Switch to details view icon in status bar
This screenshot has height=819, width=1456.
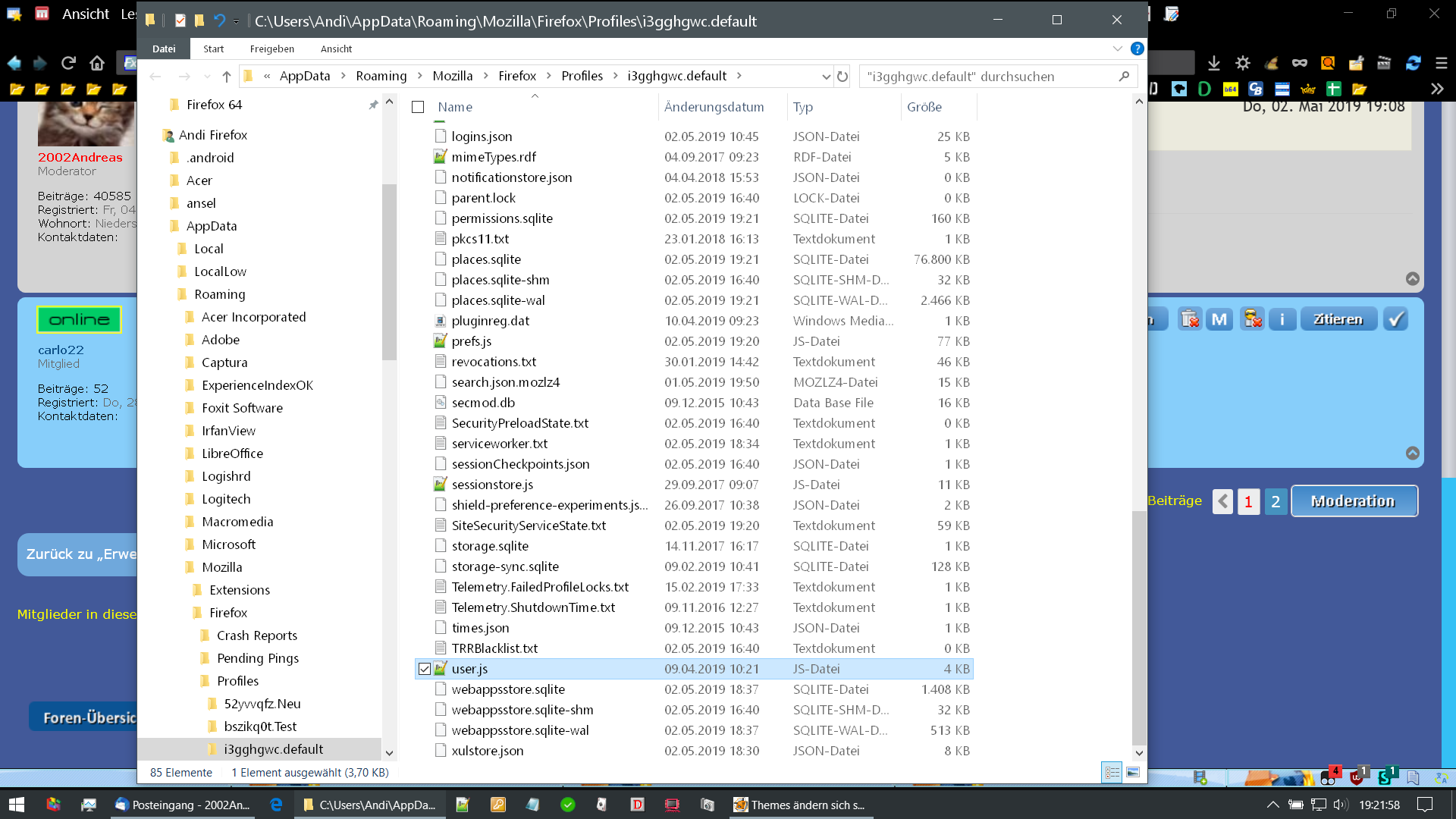(1112, 772)
